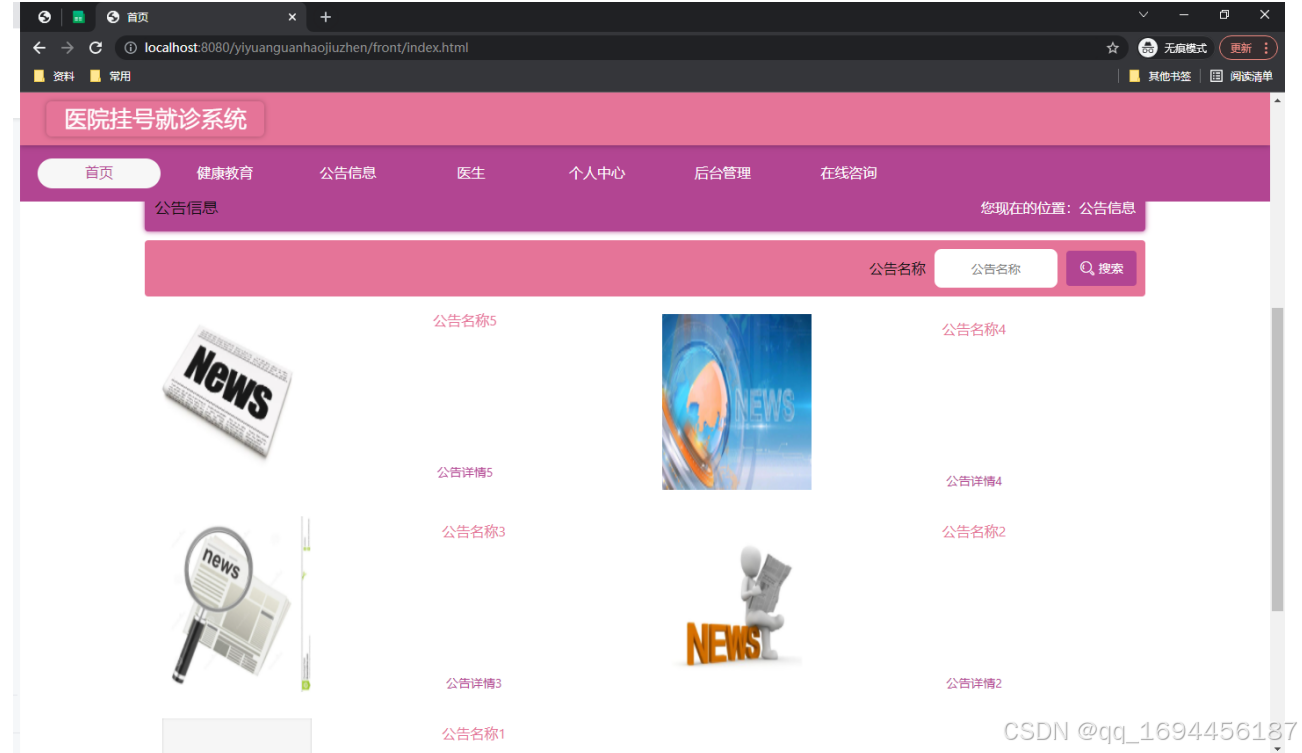Open the 其他书签 bookmarks folder
The width and height of the screenshot is (1302, 753).
click(x=1160, y=76)
